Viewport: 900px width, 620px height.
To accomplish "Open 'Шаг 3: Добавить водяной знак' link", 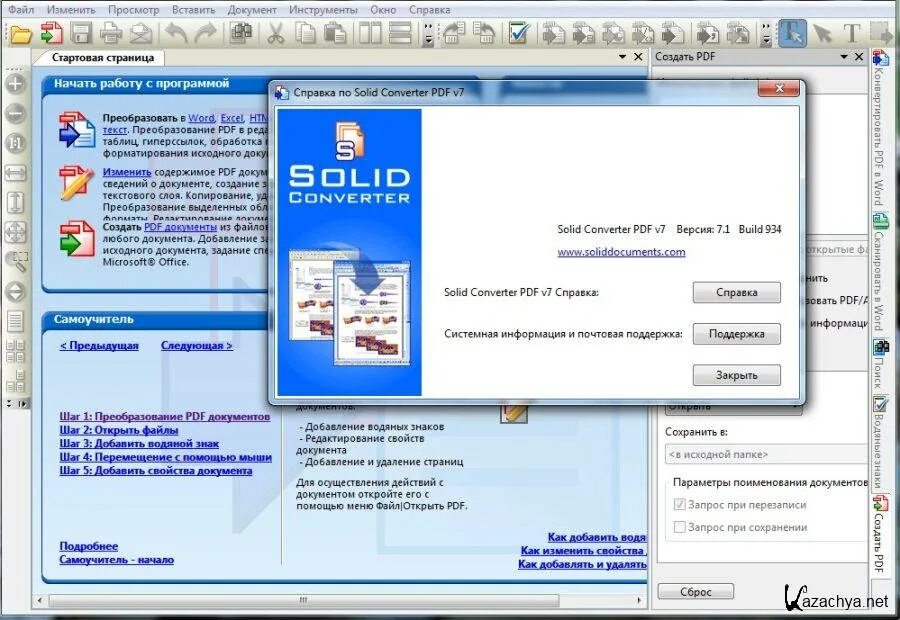I will click(x=139, y=444).
